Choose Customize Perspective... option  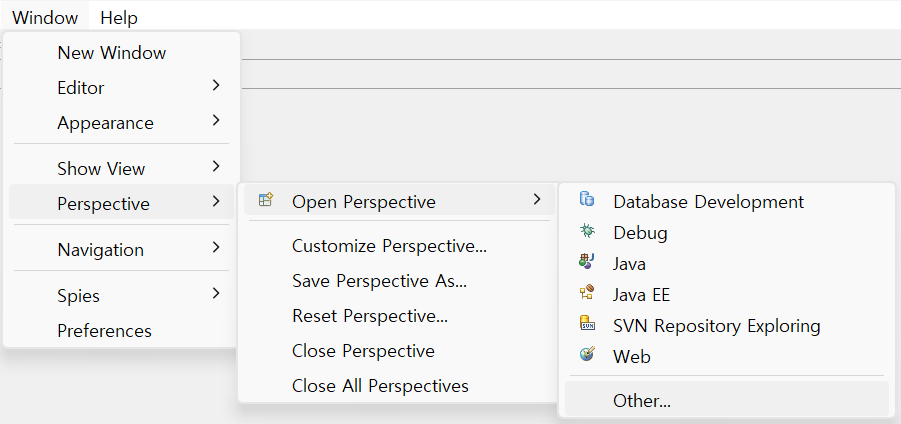[389, 246]
